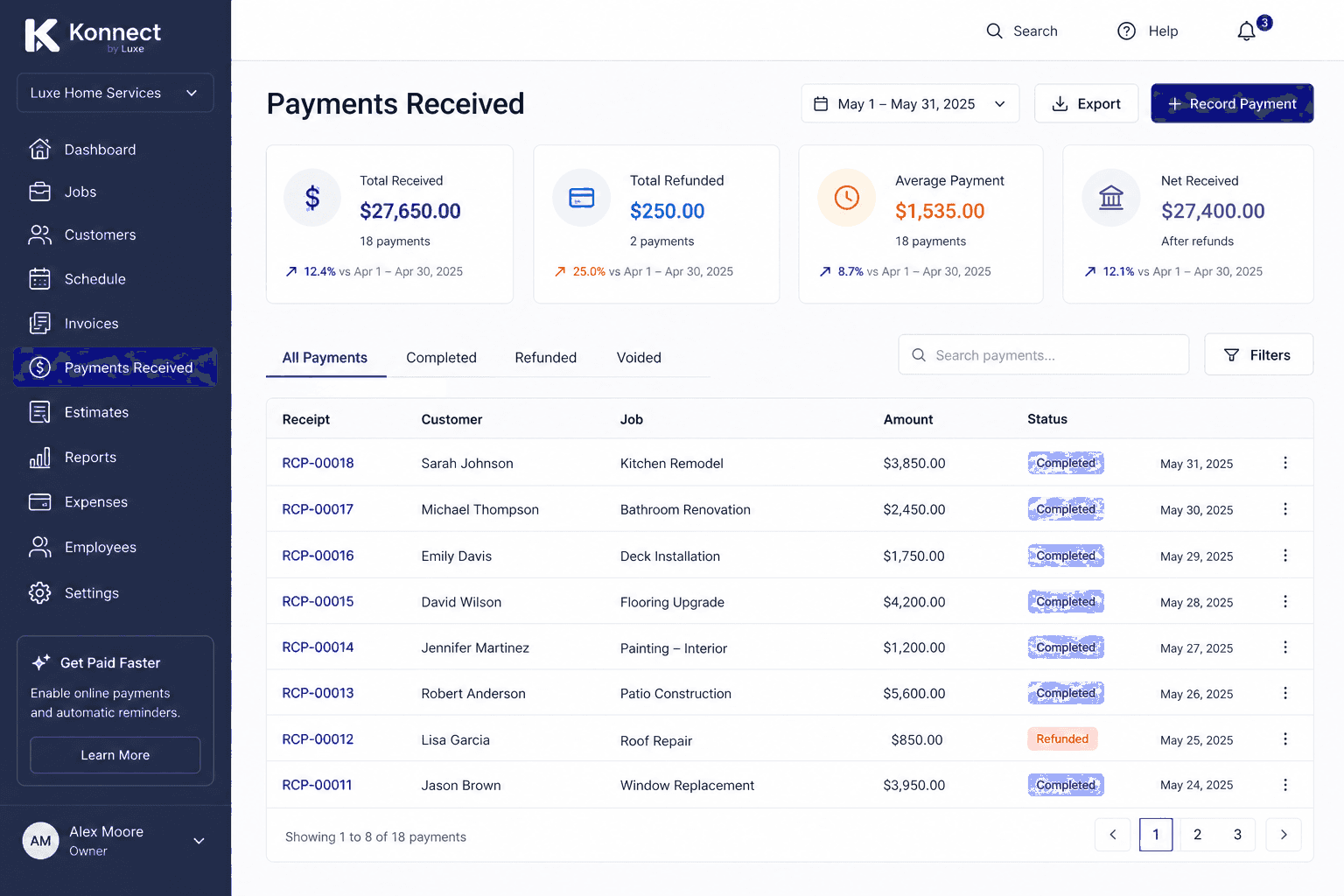The image size is (1344, 896).
Task: Click Learn More in Get Paid Faster
Action: click(x=115, y=755)
